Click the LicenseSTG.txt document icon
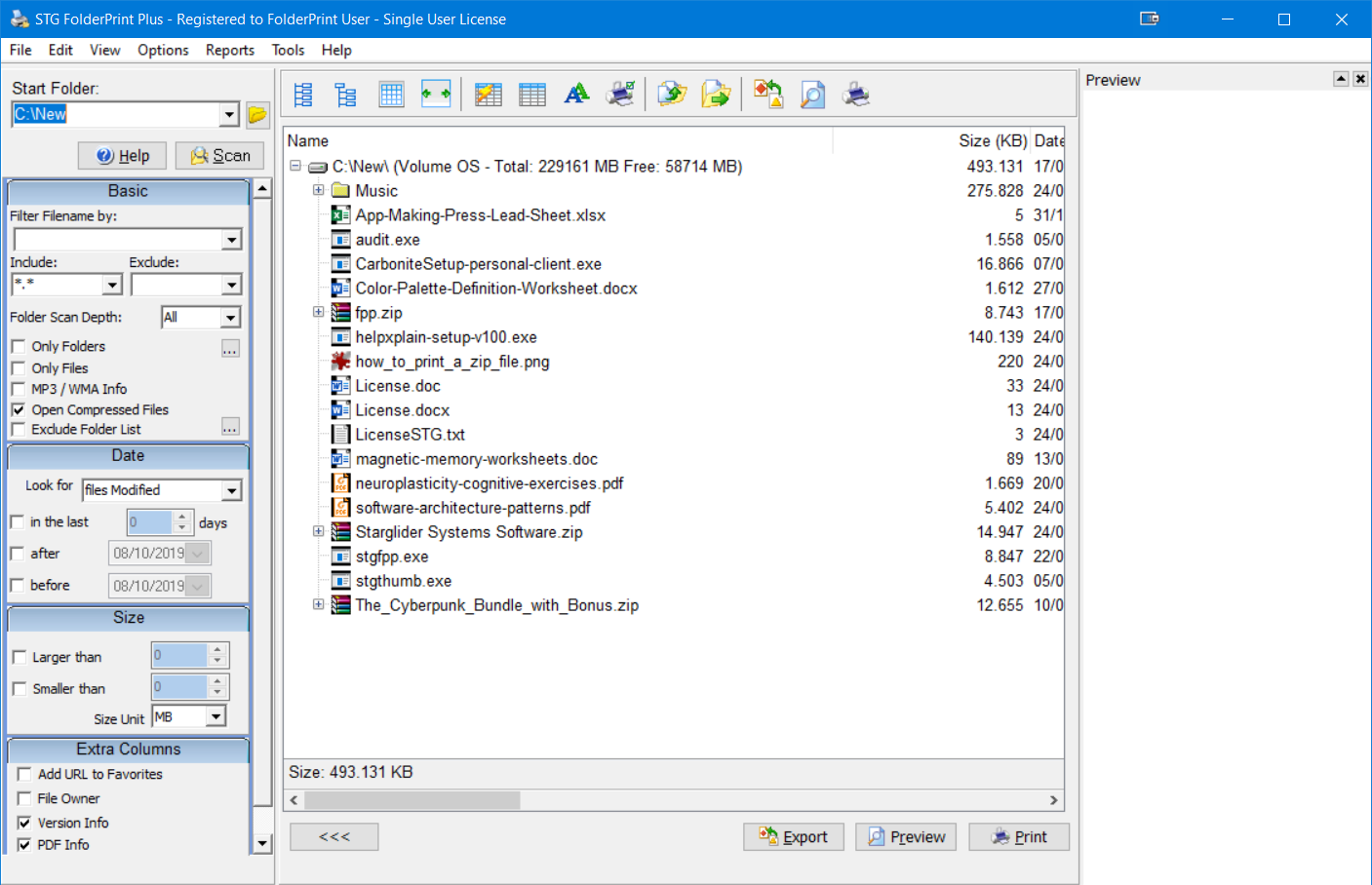The image size is (1372, 885). (x=340, y=435)
